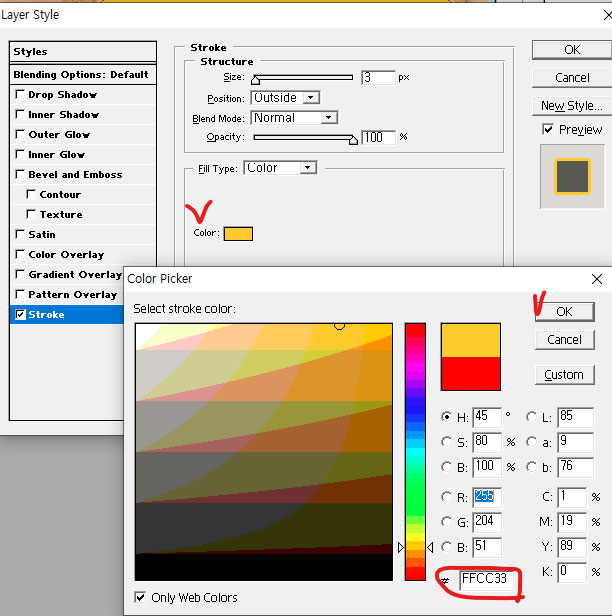Toggle the Pattern Overlay checkbox
The width and height of the screenshot is (612, 616).
(20, 294)
